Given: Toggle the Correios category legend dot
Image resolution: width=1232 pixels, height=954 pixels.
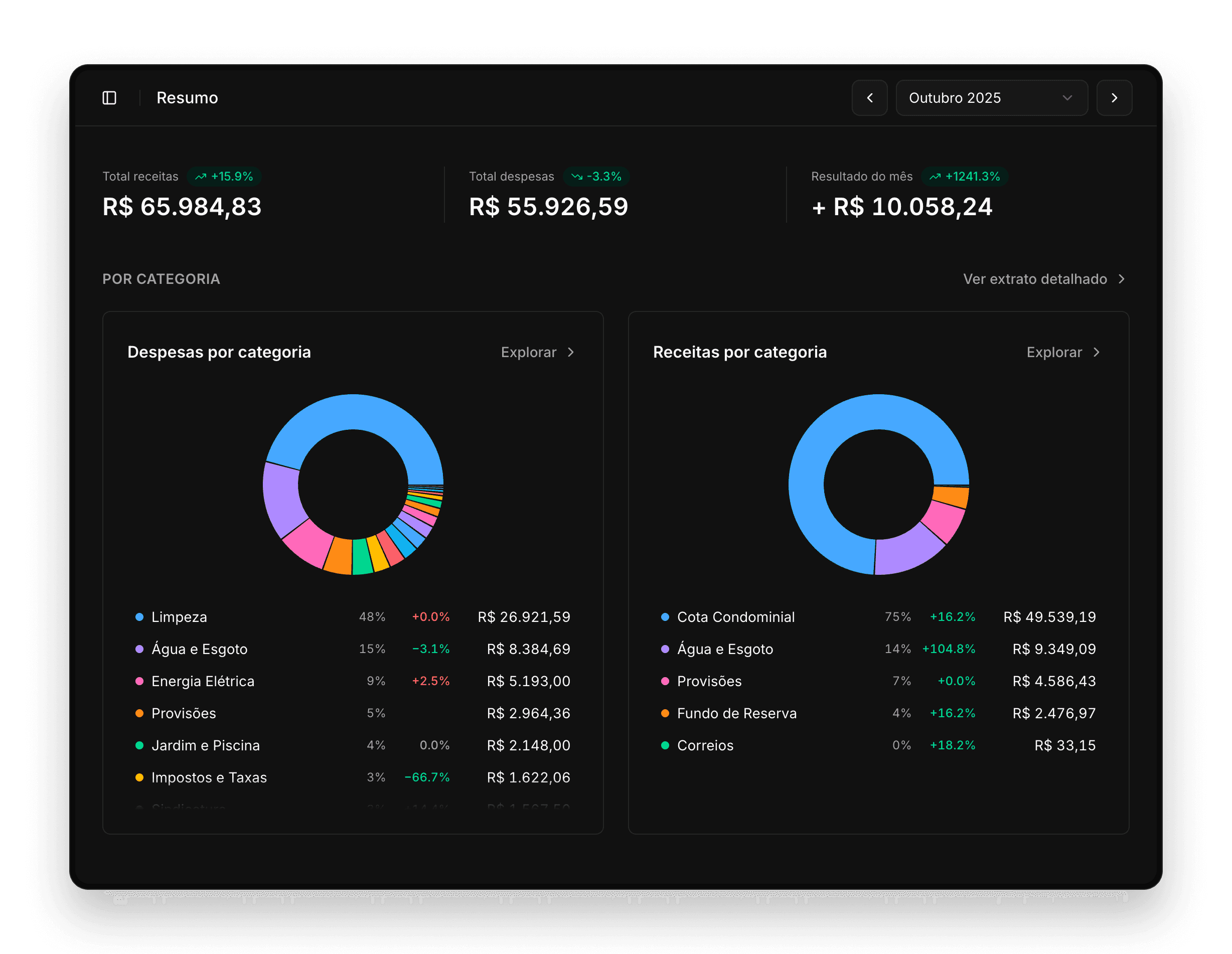Looking at the screenshot, I should coord(664,745).
